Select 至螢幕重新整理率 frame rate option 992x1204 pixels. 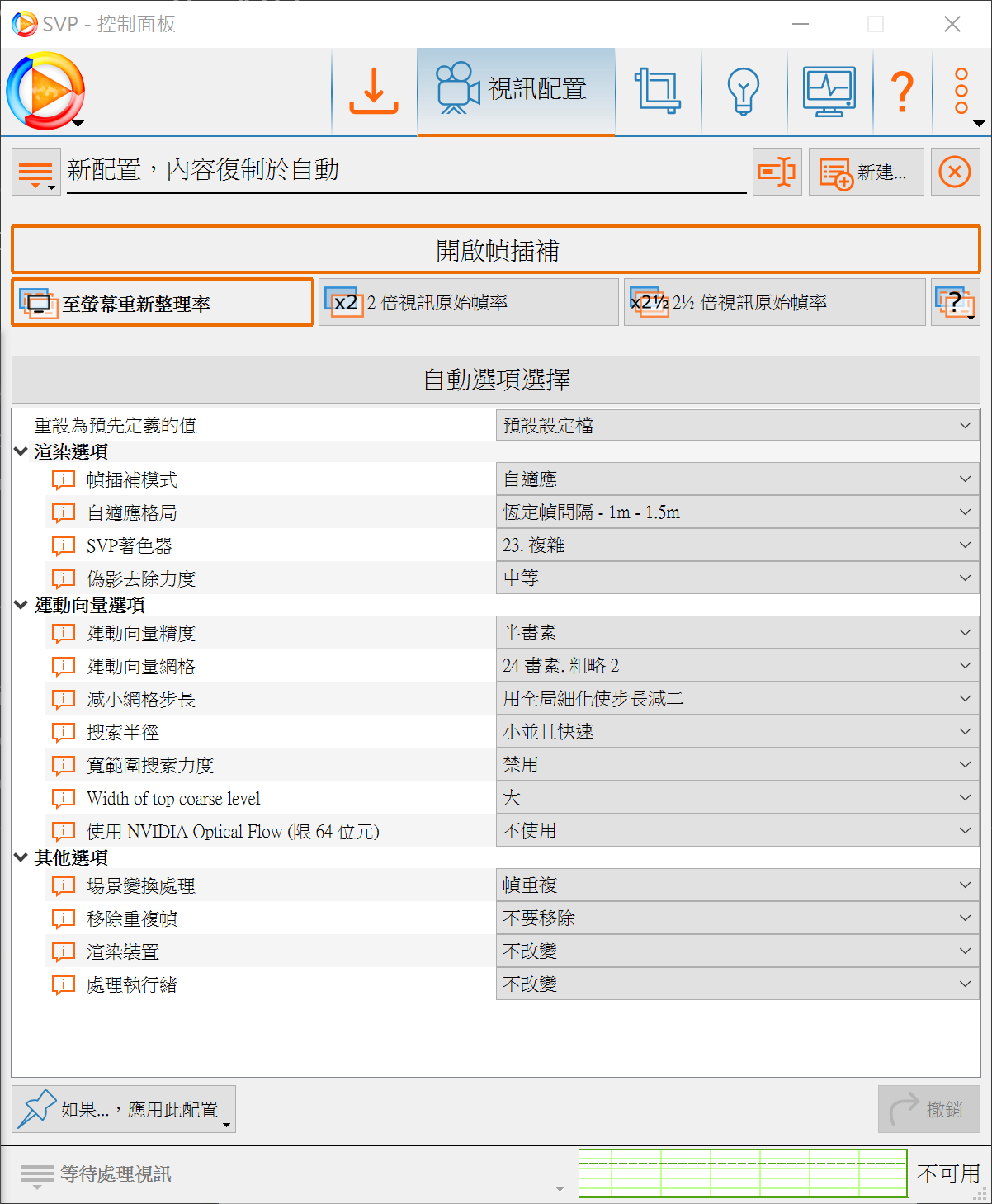(163, 303)
